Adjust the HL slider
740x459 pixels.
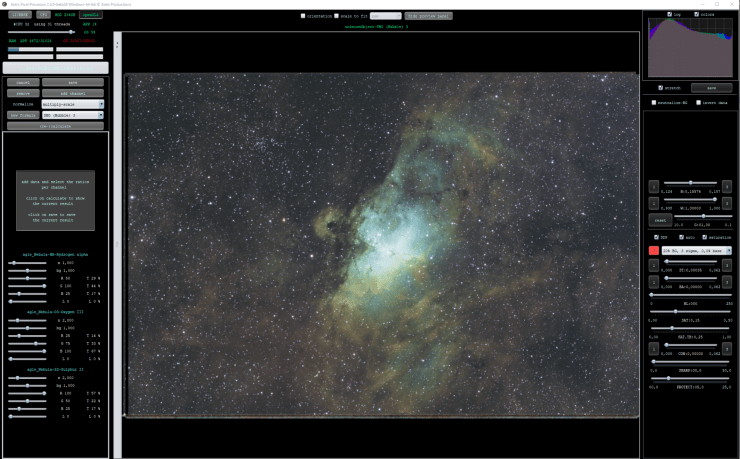691,295
